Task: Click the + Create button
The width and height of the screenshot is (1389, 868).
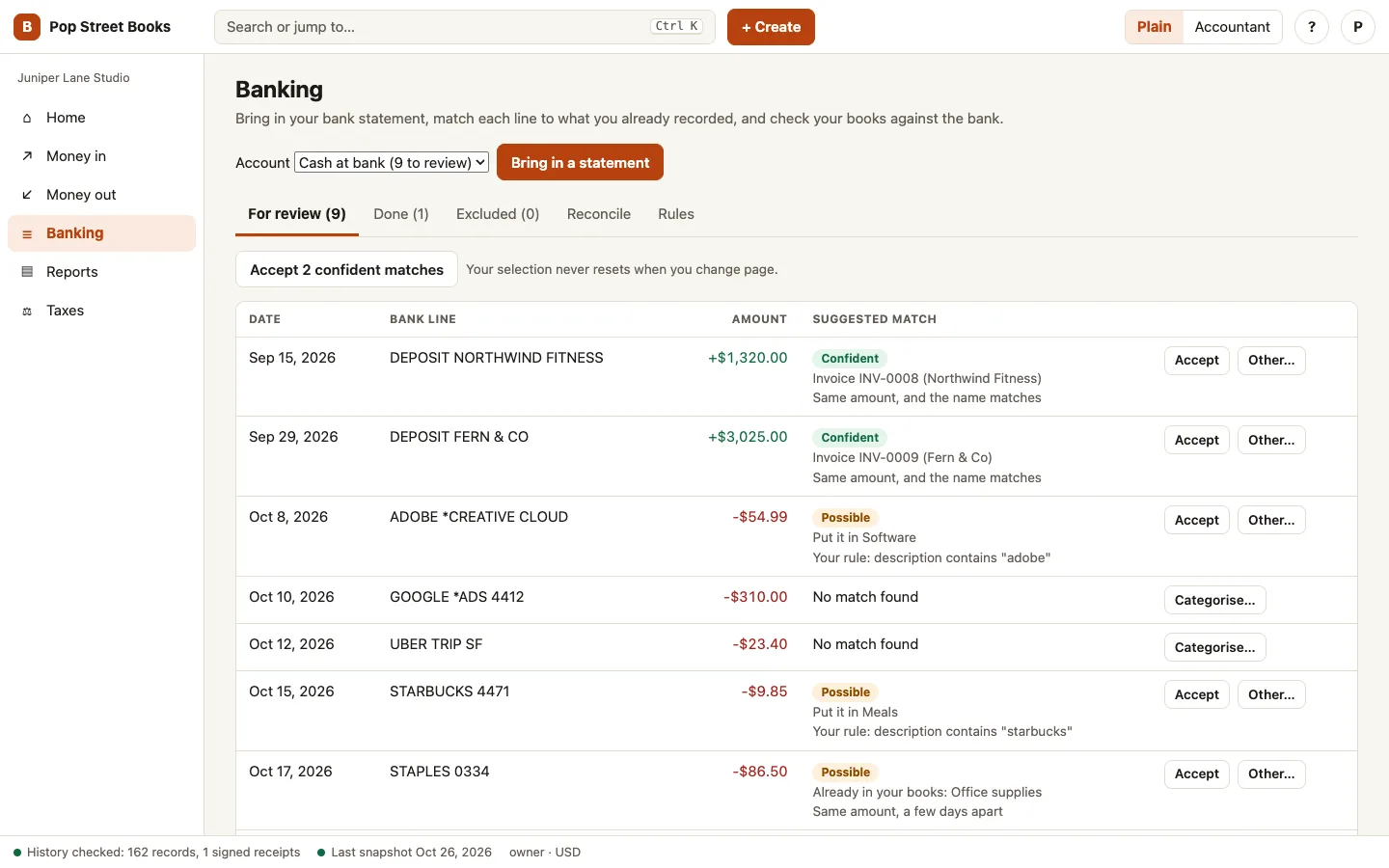Action: point(771,27)
